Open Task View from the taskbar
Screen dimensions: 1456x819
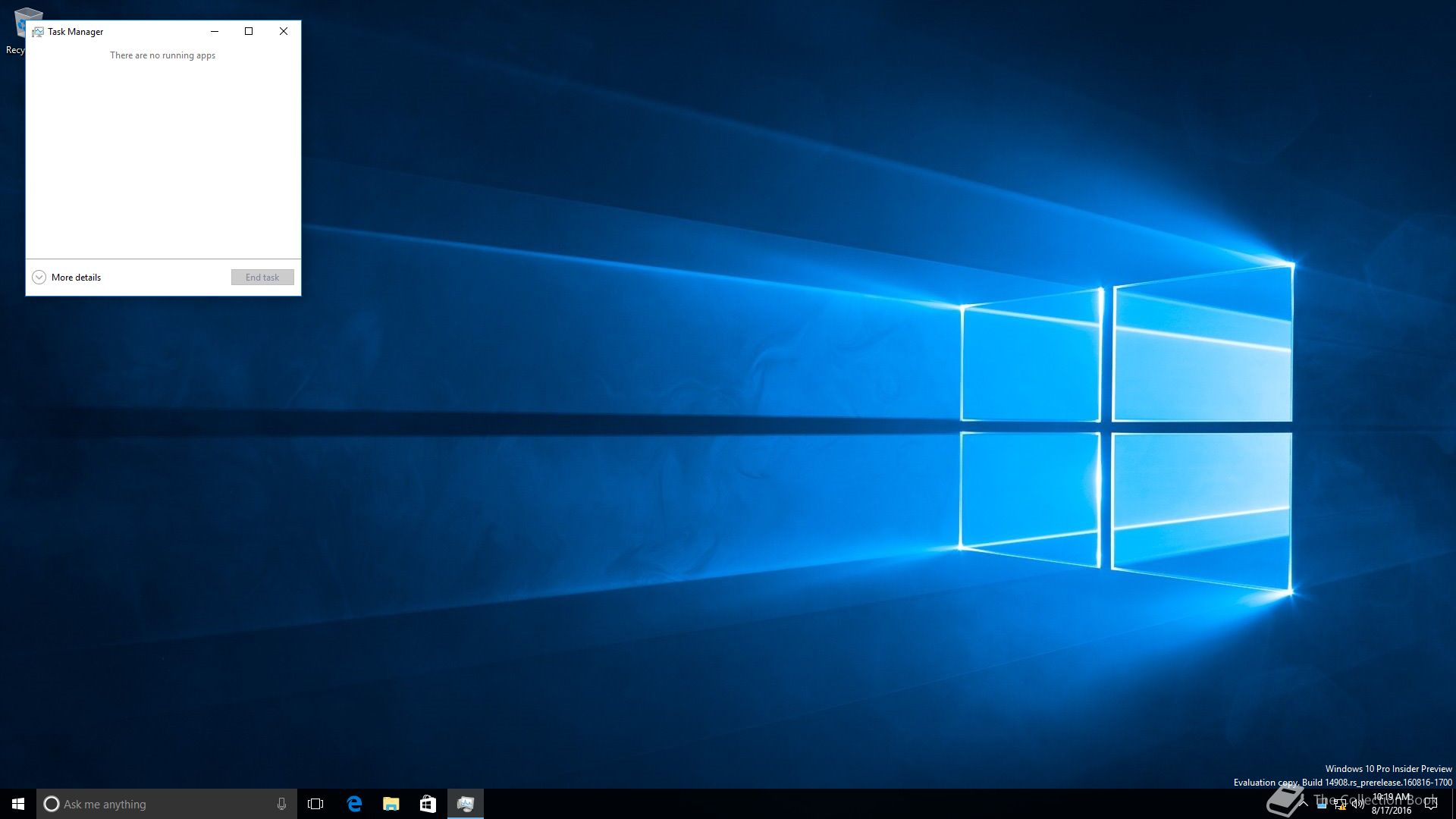tap(315, 804)
